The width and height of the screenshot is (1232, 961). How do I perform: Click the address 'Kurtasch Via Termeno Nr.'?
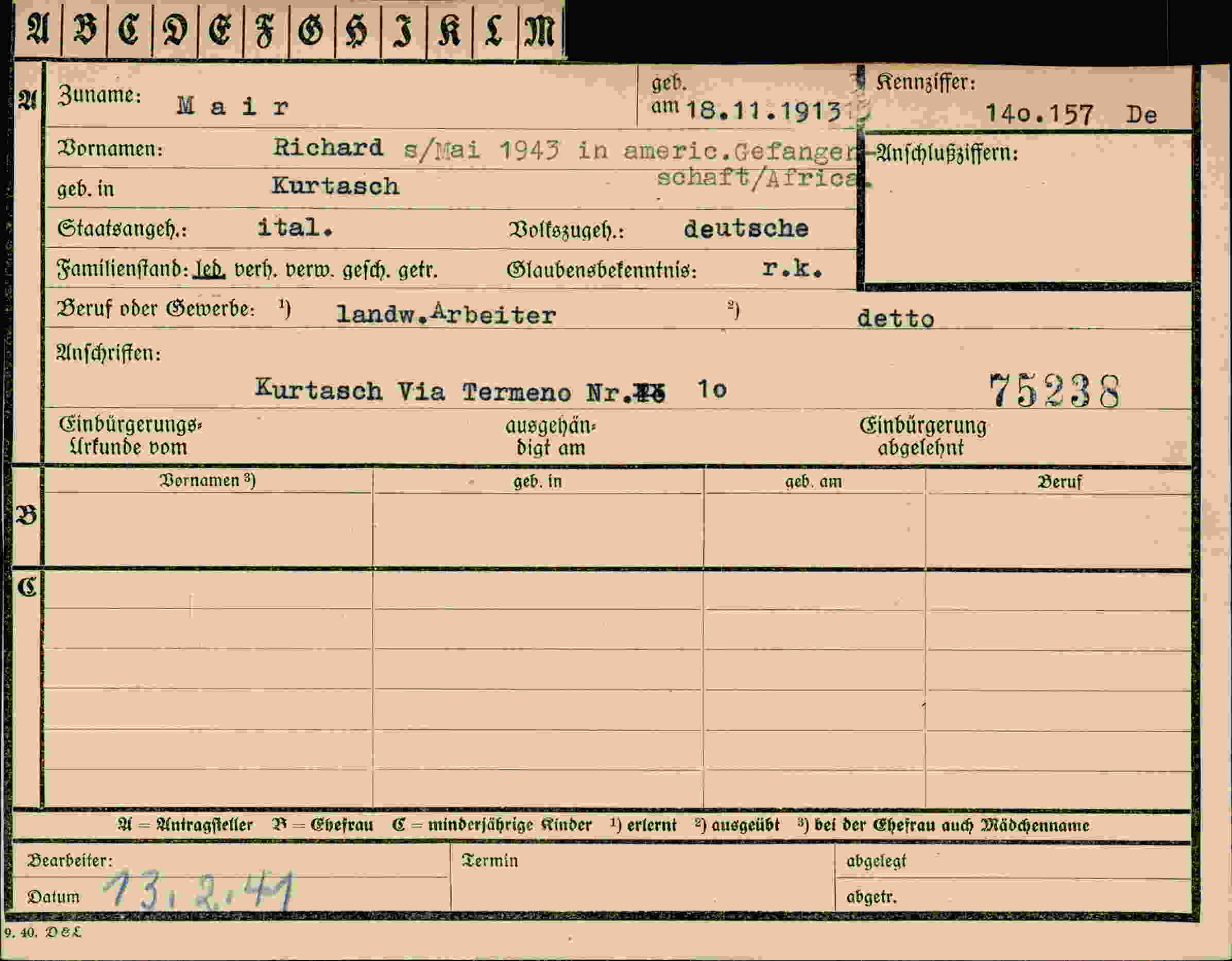[x=443, y=390]
